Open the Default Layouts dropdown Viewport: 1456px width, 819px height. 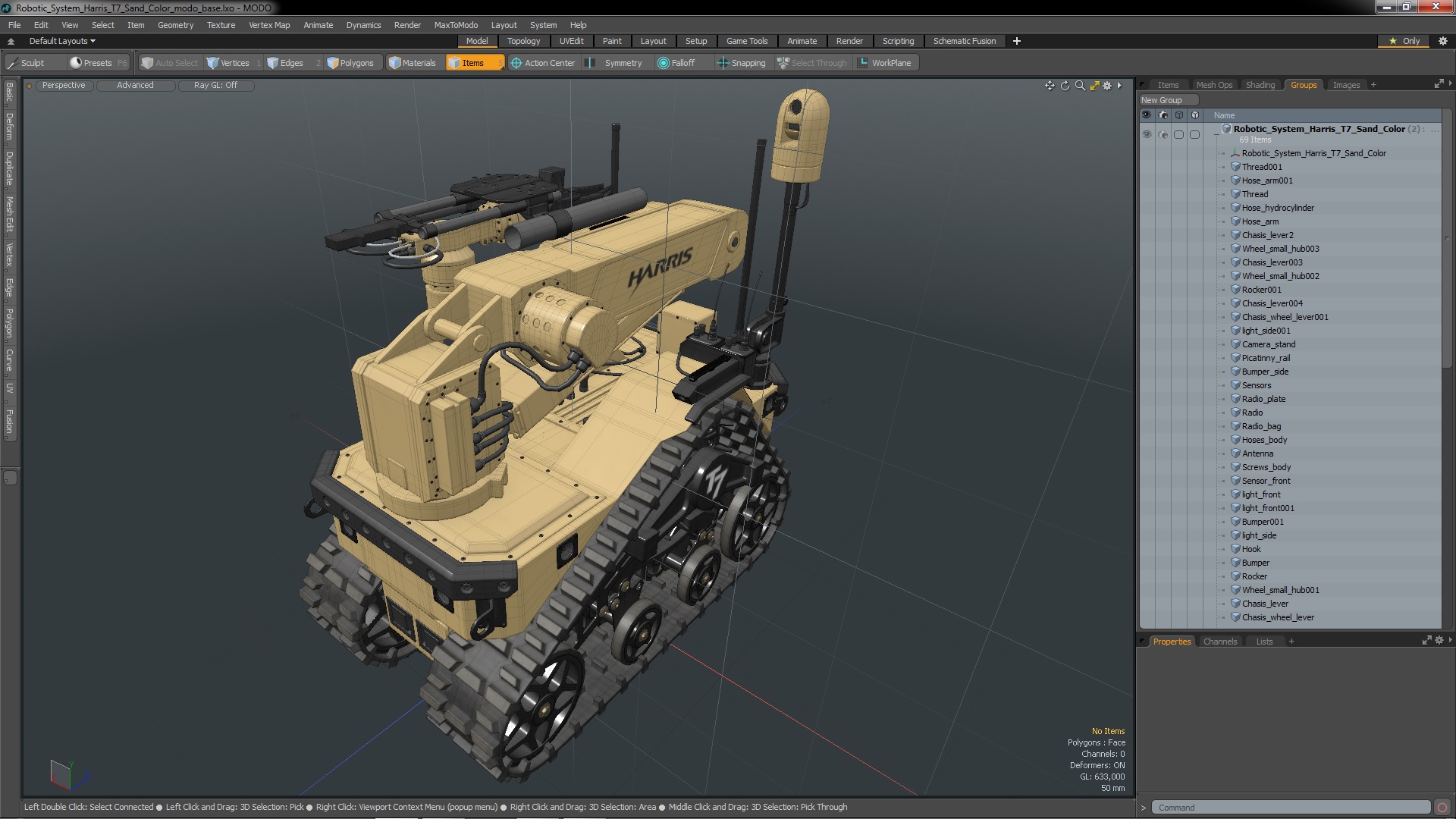point(62,41)
